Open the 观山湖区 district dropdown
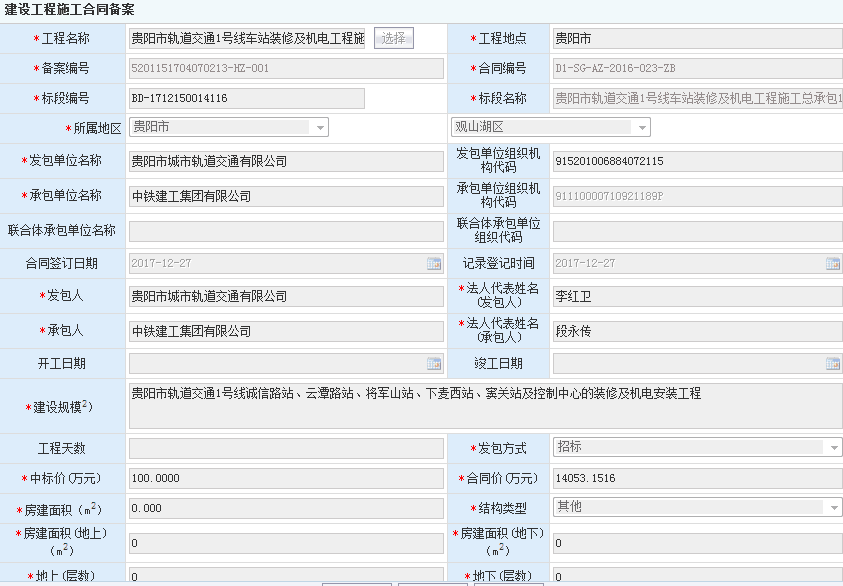Image resolution: width=843 pixels, height=586 pixels. coord(641,128)
